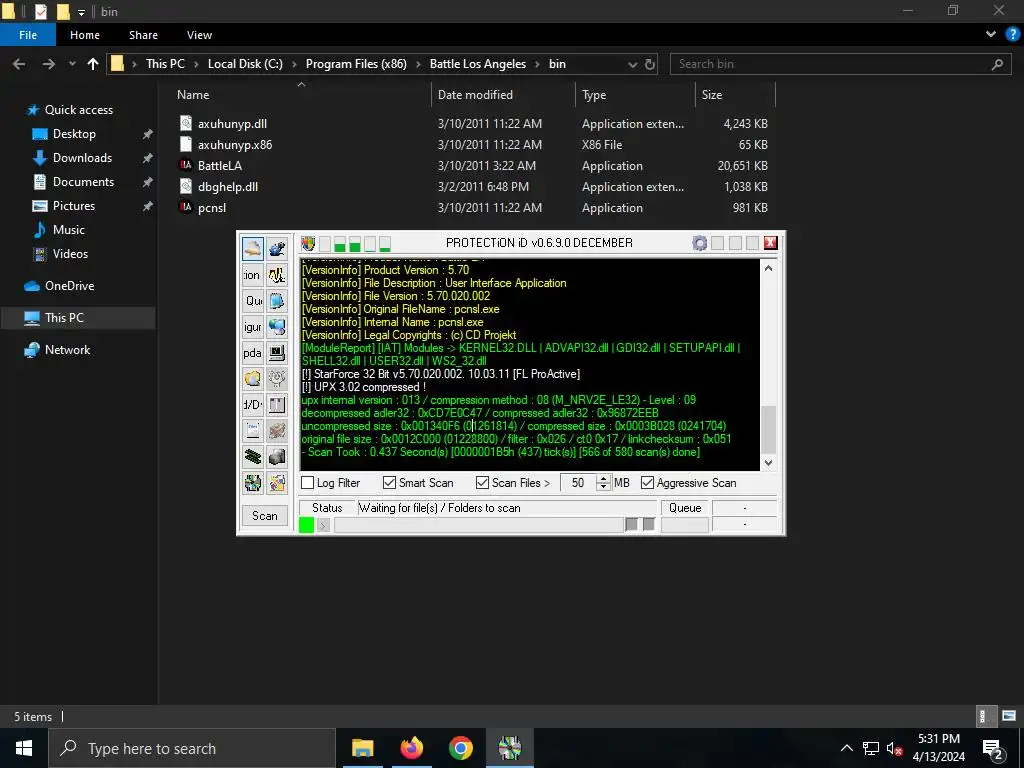Disable the Aggressive Scan checkbox
Viewport: 1024px width, 768px height.
point(647,483)
